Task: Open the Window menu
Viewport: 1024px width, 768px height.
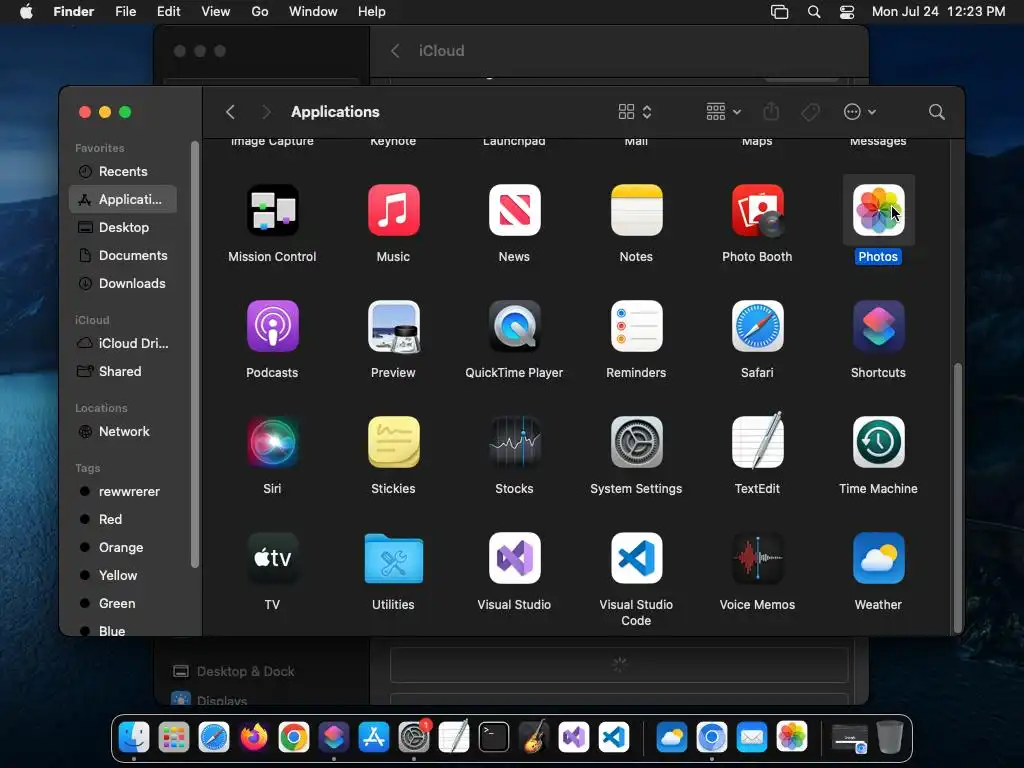Action: click(x=313, y=11)
